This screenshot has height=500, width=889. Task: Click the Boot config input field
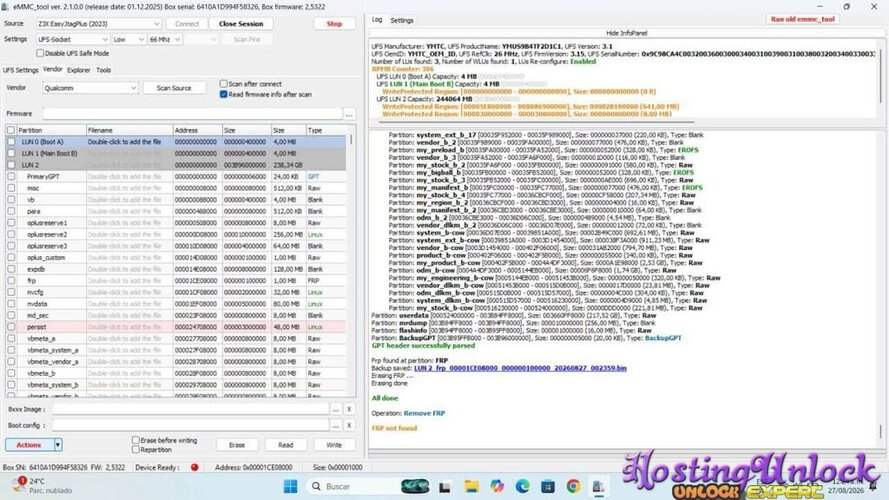[190, 425]
